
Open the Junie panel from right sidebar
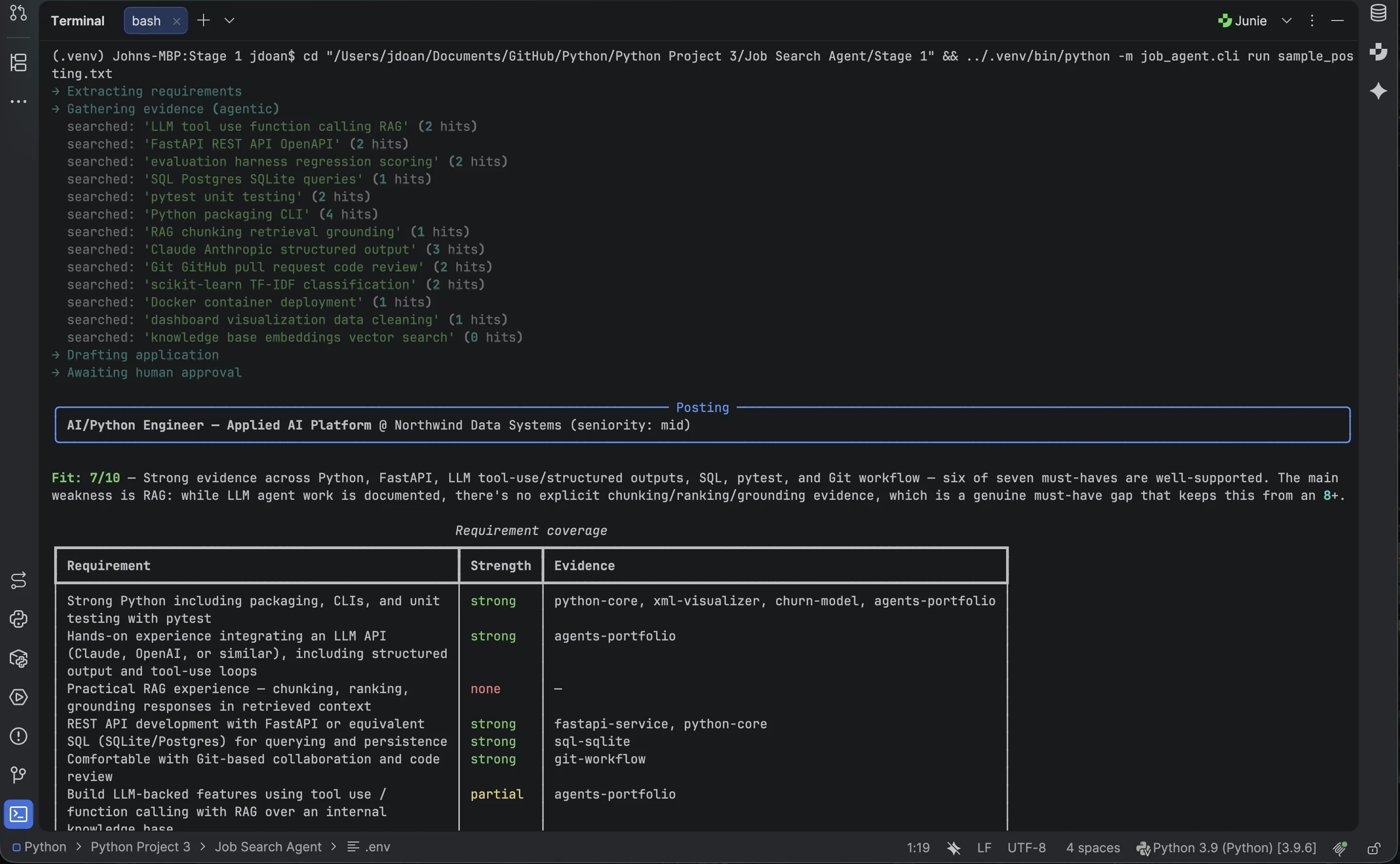pos(1379,51)
